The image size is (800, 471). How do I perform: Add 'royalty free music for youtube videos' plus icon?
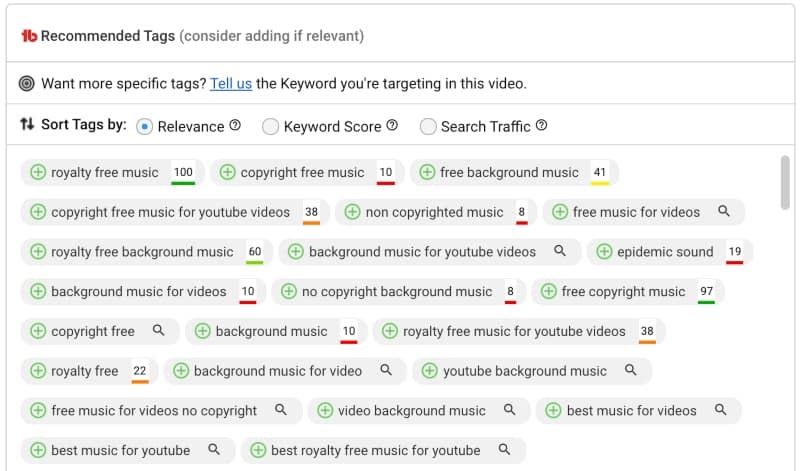point(390,331)
